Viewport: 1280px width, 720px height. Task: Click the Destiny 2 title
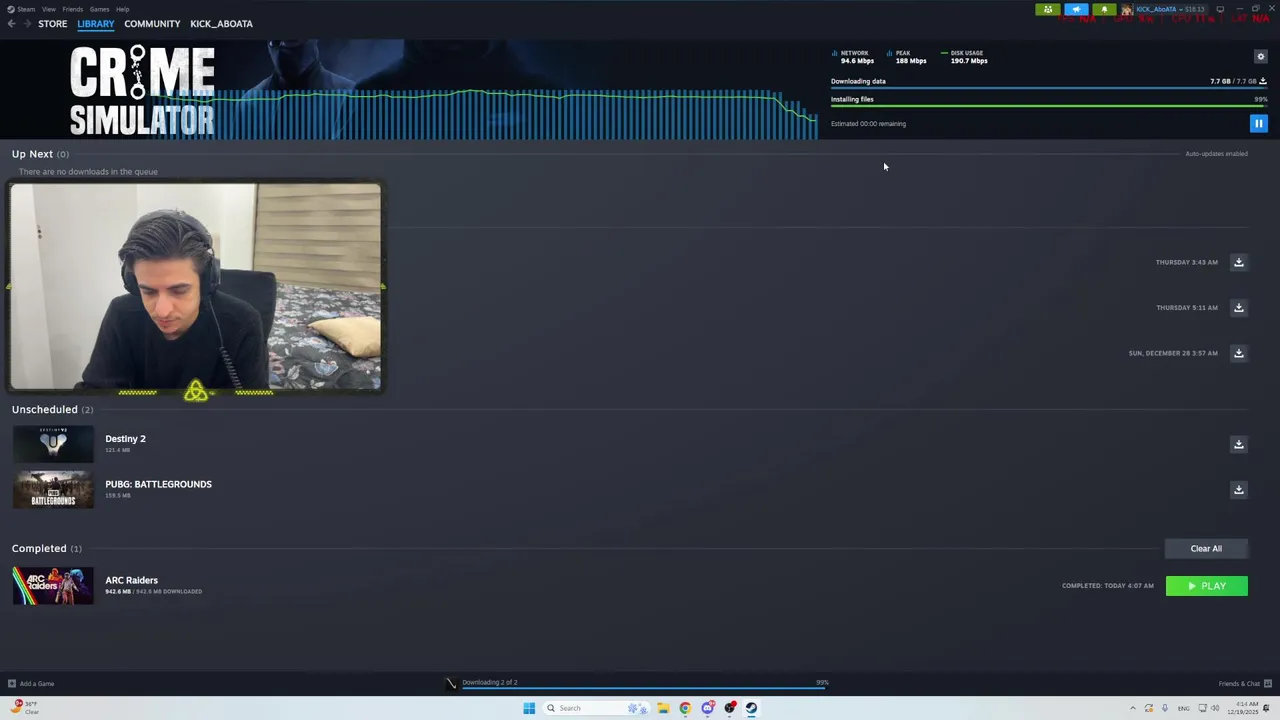[x=125, y=439]
